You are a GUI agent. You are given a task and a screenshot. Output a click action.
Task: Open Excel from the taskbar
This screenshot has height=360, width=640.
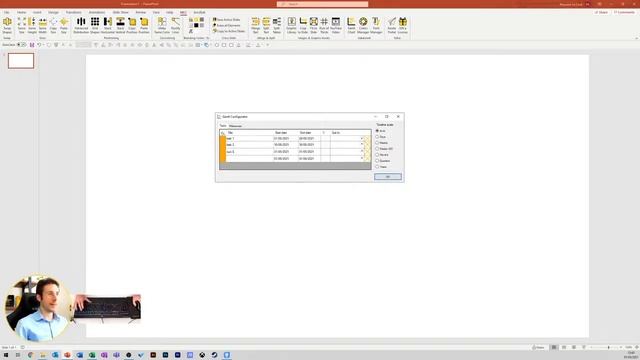(92, 355)
